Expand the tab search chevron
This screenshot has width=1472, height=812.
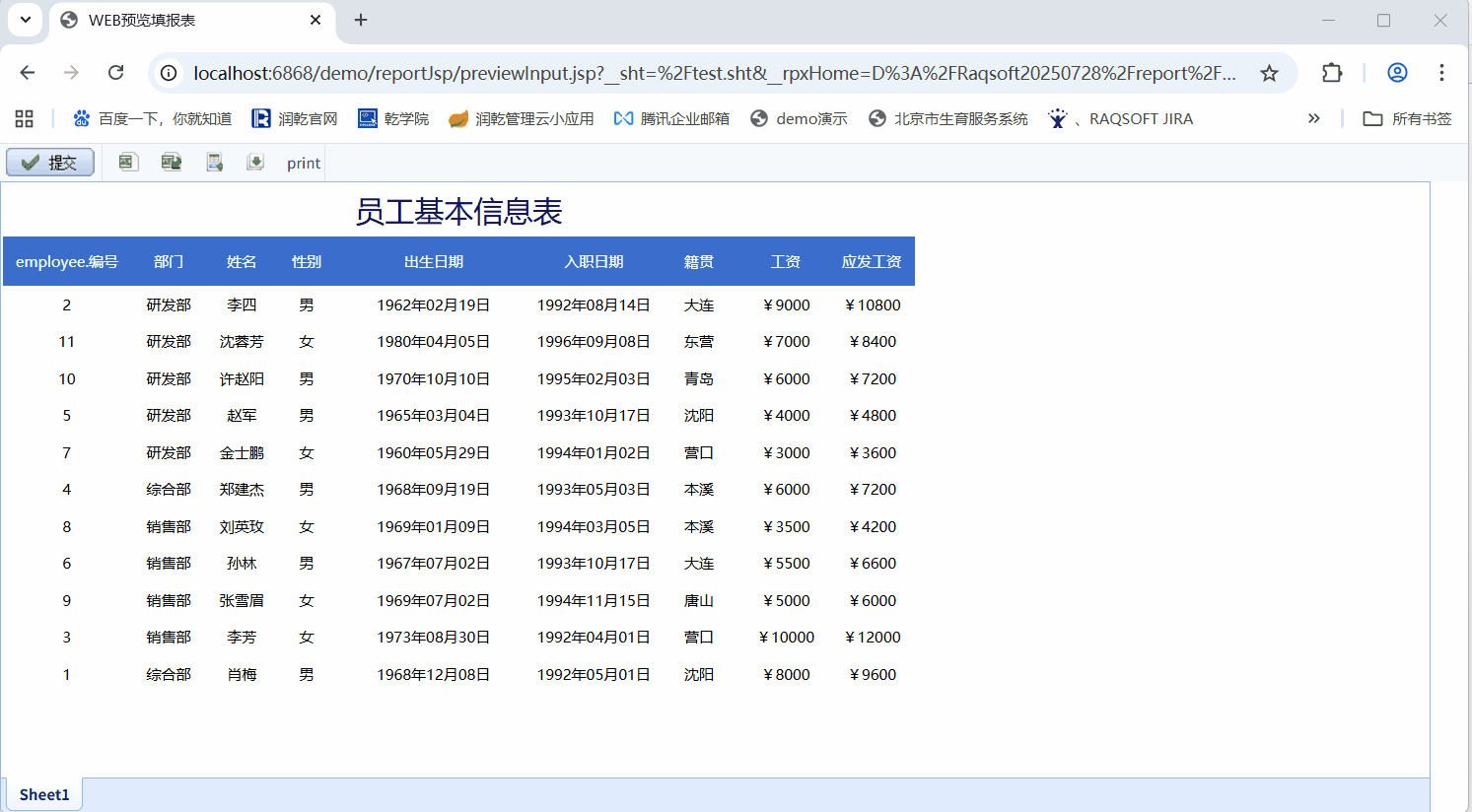click(x=26, y=20)
